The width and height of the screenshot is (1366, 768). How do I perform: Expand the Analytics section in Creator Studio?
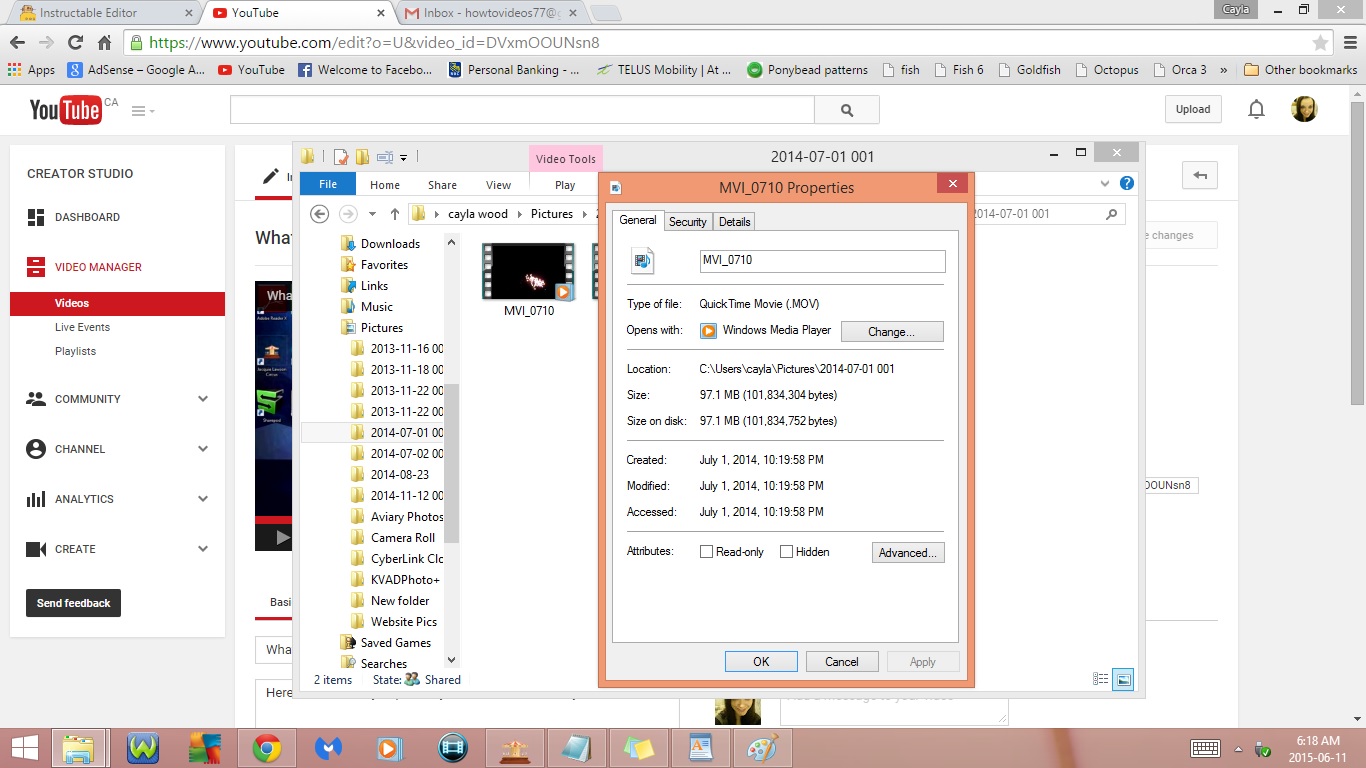click(x=203, y=499)
